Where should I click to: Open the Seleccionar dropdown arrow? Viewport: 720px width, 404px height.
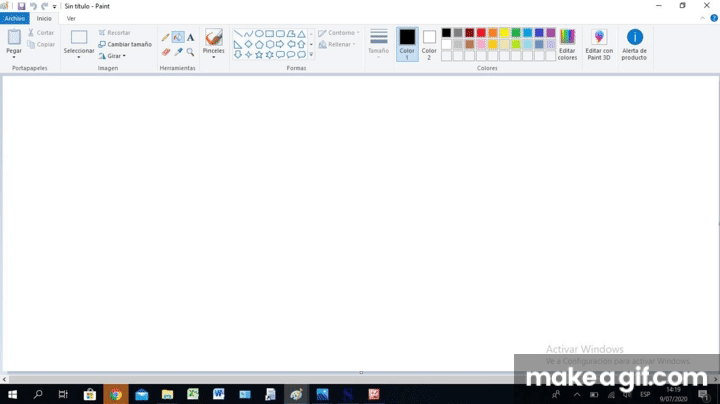tap(79, 57)
